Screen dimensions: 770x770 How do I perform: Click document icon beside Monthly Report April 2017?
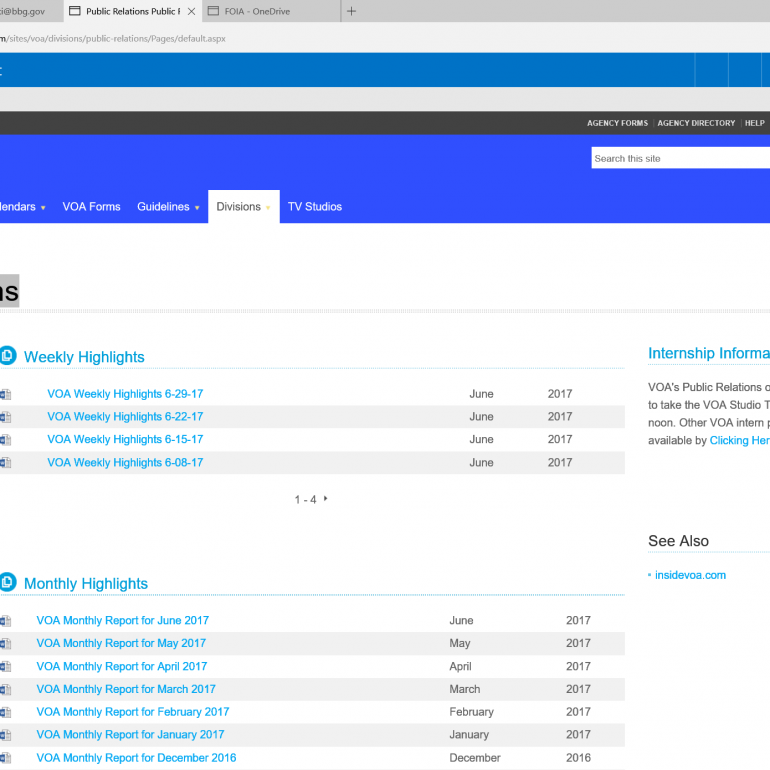tap(5, 666)
